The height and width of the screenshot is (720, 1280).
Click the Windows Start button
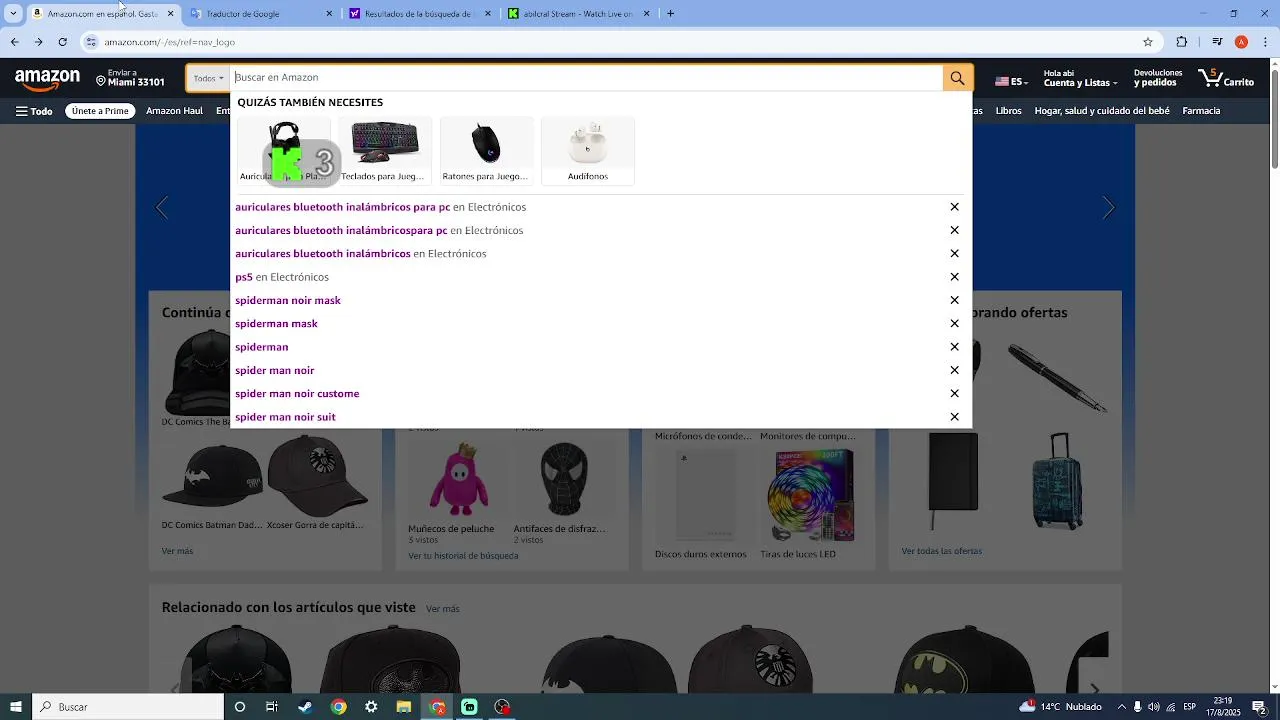(16, 707)
